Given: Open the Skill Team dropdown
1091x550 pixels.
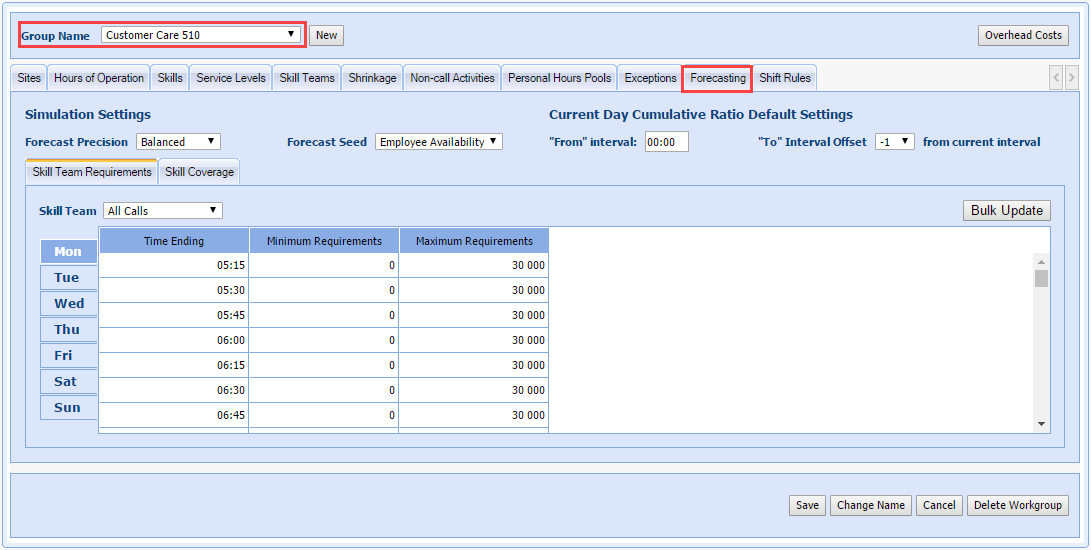Looking at the screenshot, I should click(x=162, y=211).
